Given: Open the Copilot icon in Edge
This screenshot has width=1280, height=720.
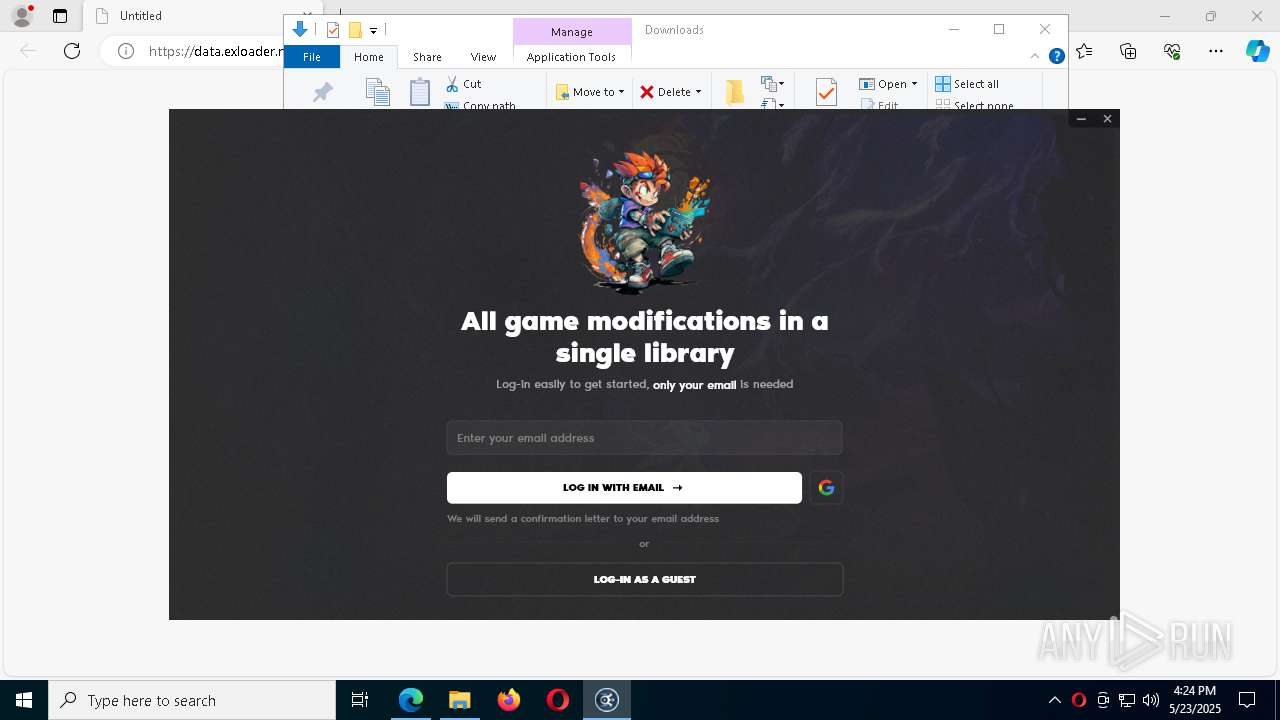Looking at the screenshot, I should (x=1257, y=51).
